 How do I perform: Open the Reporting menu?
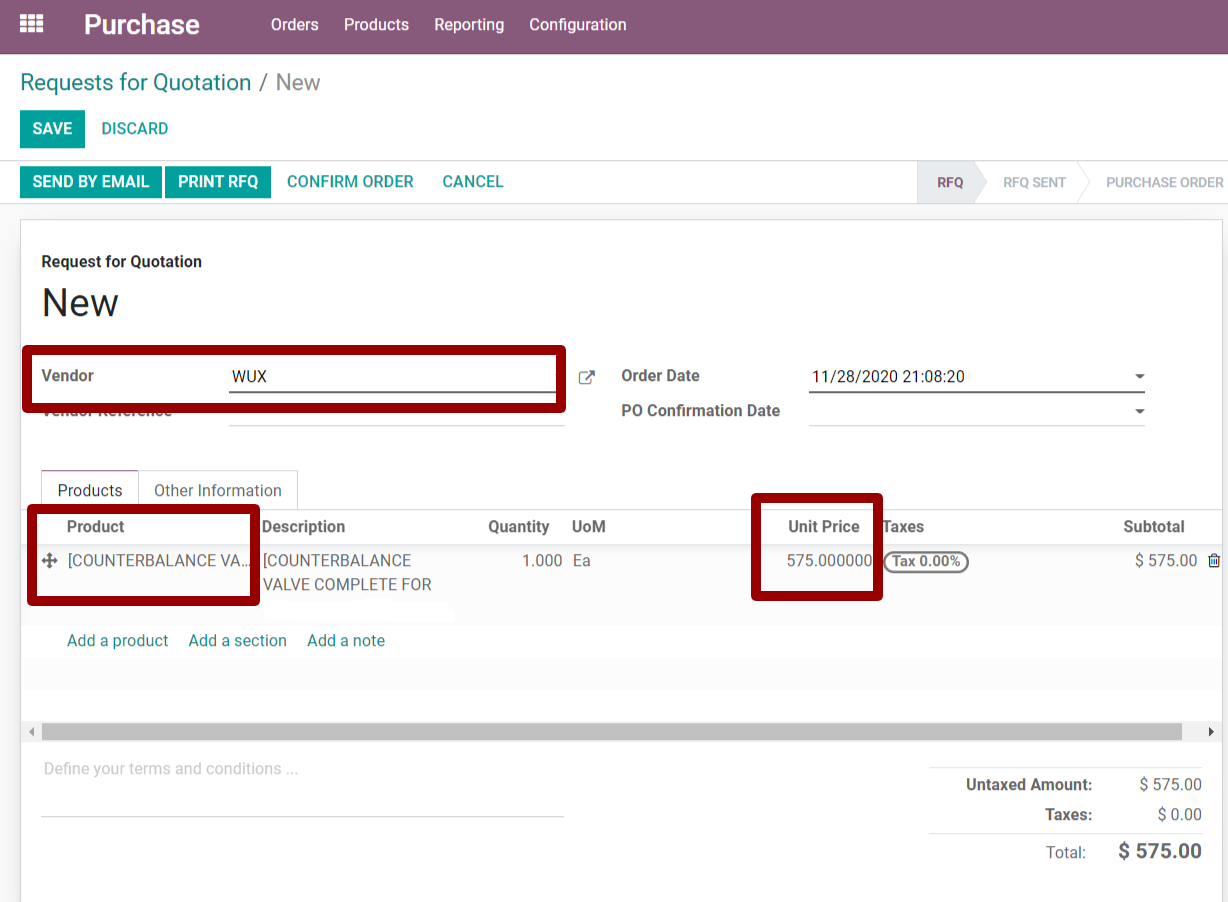469,25
